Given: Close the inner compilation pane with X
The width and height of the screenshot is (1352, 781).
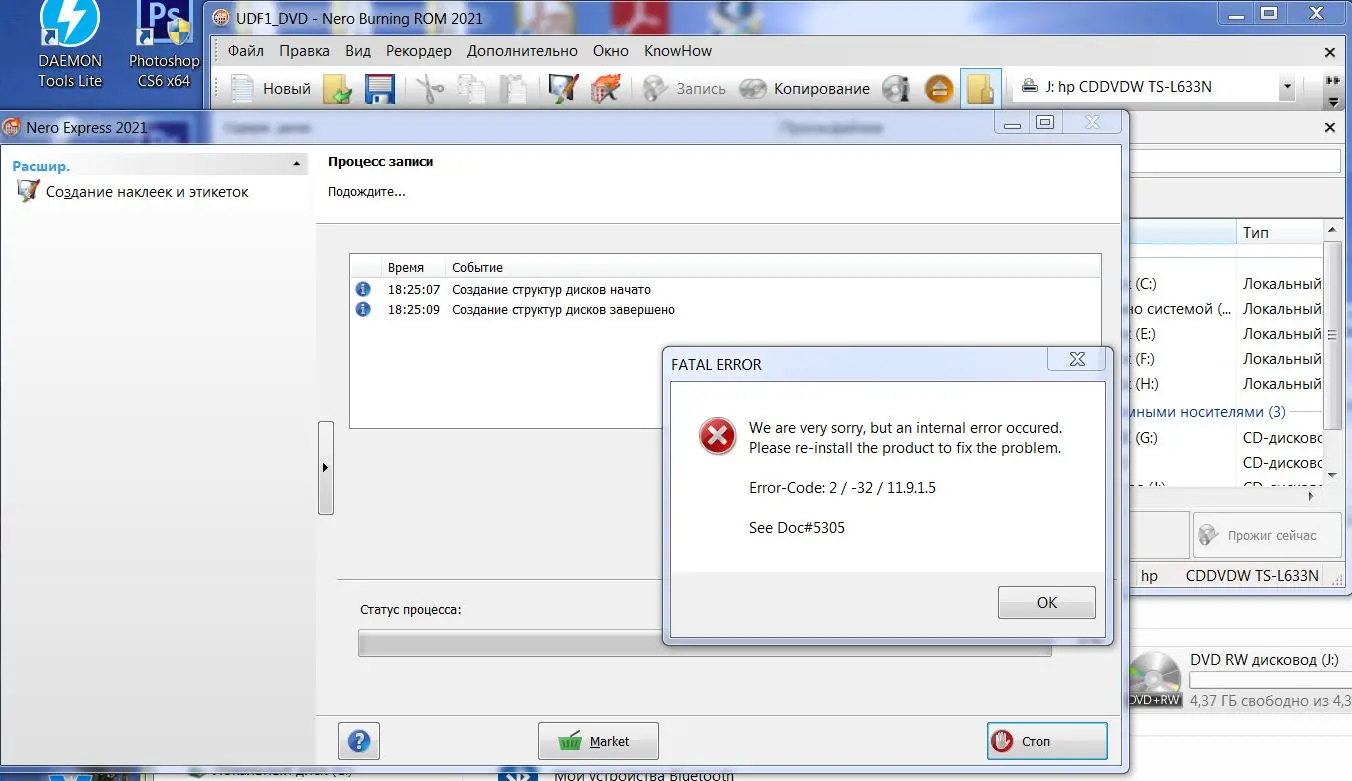Looking at the screenshot, I should 1329,128.
